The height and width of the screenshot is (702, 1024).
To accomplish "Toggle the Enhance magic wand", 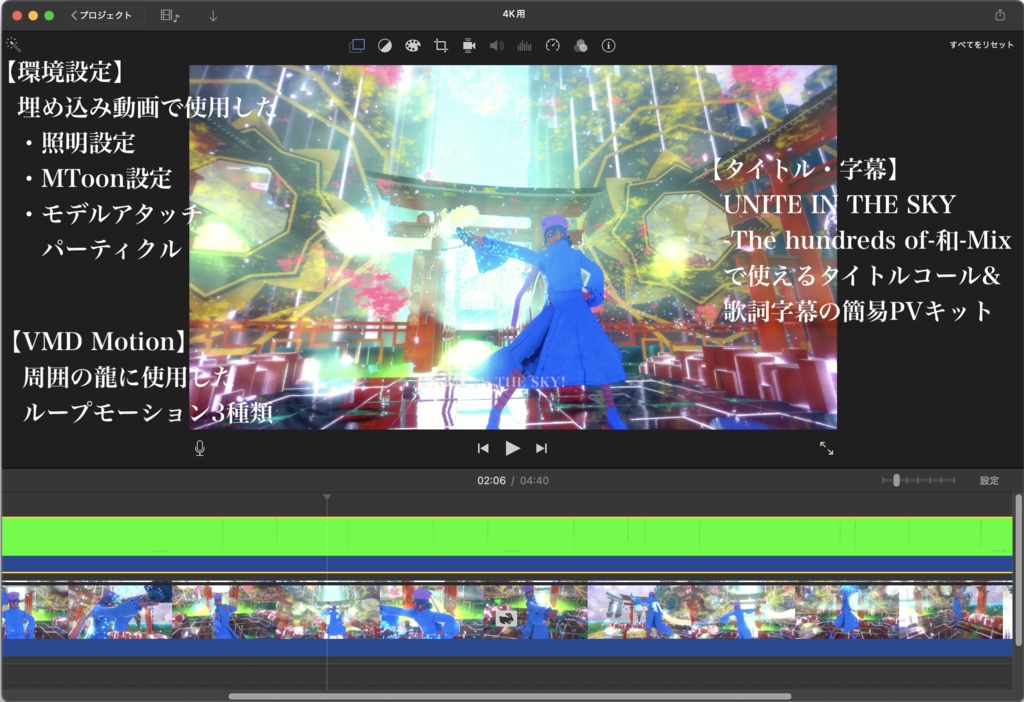I will click(13, 44).
